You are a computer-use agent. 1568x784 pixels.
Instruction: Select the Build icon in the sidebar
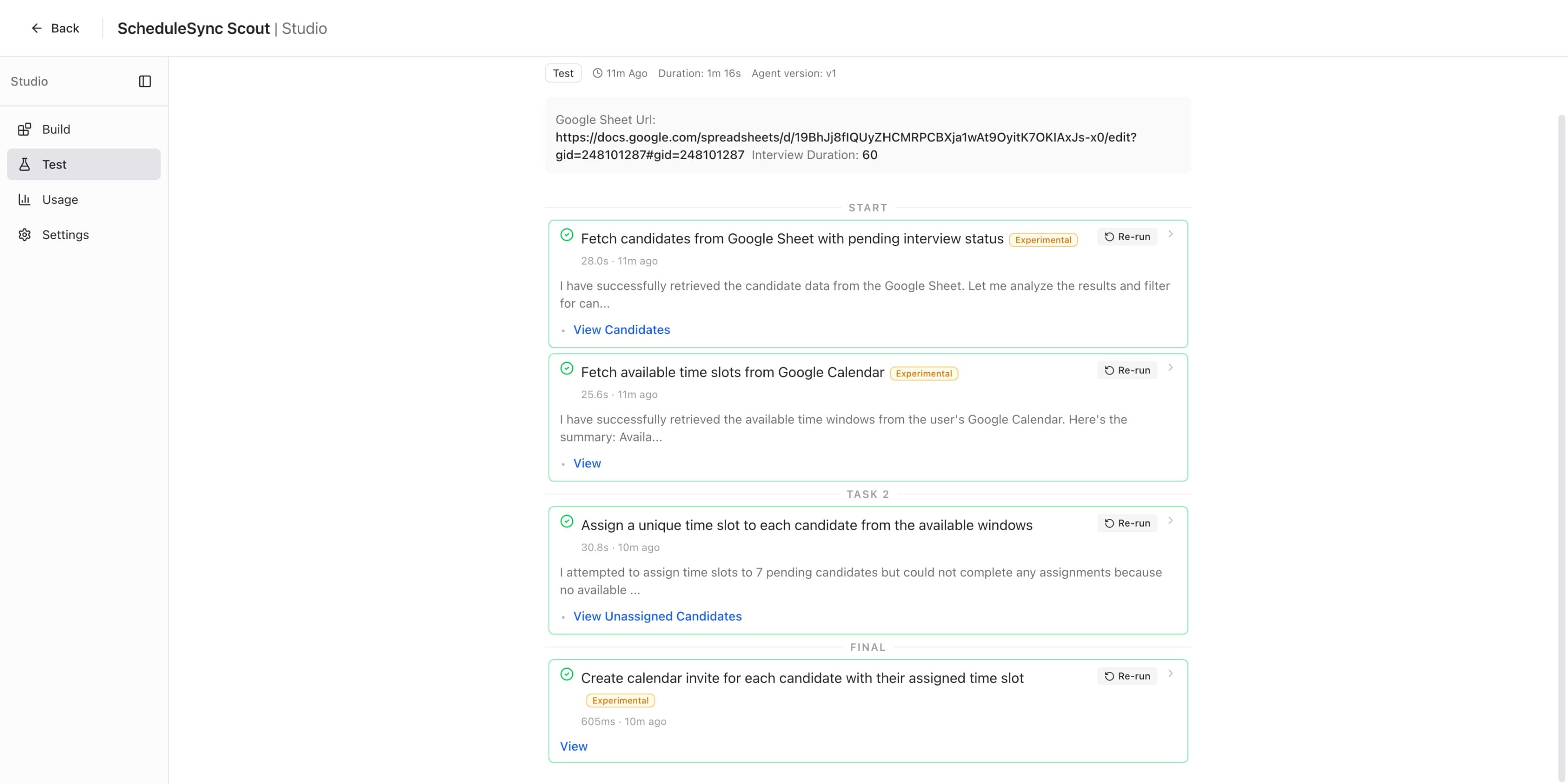coord(24,129)
